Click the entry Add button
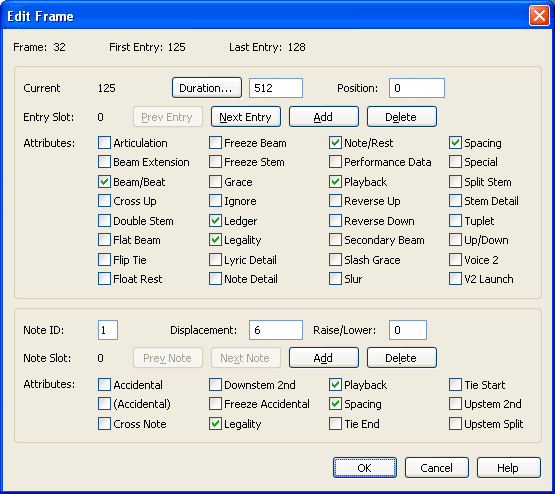Image resolution: width=555 pixels, height=494 pixels. click(x=324, y=117)
